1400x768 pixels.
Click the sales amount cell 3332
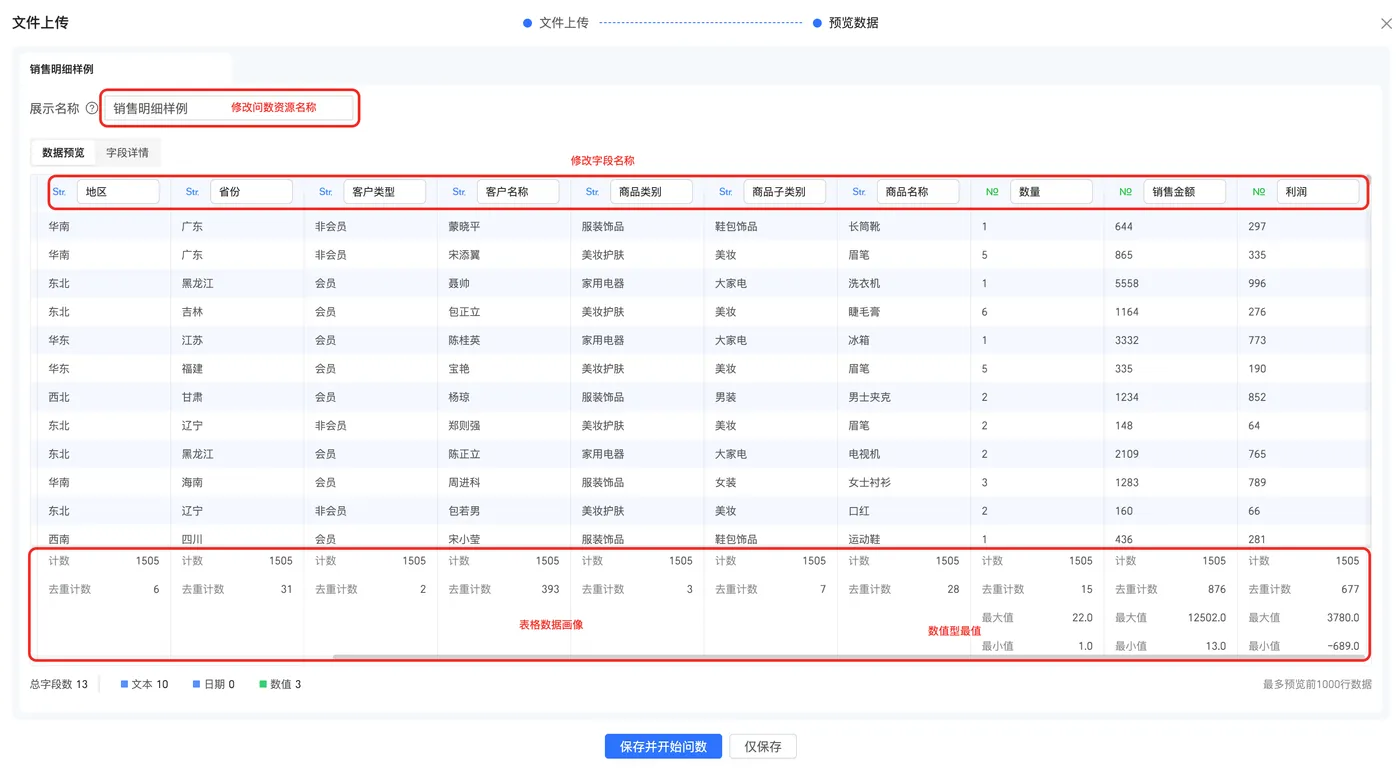(x=1127, y=340)
